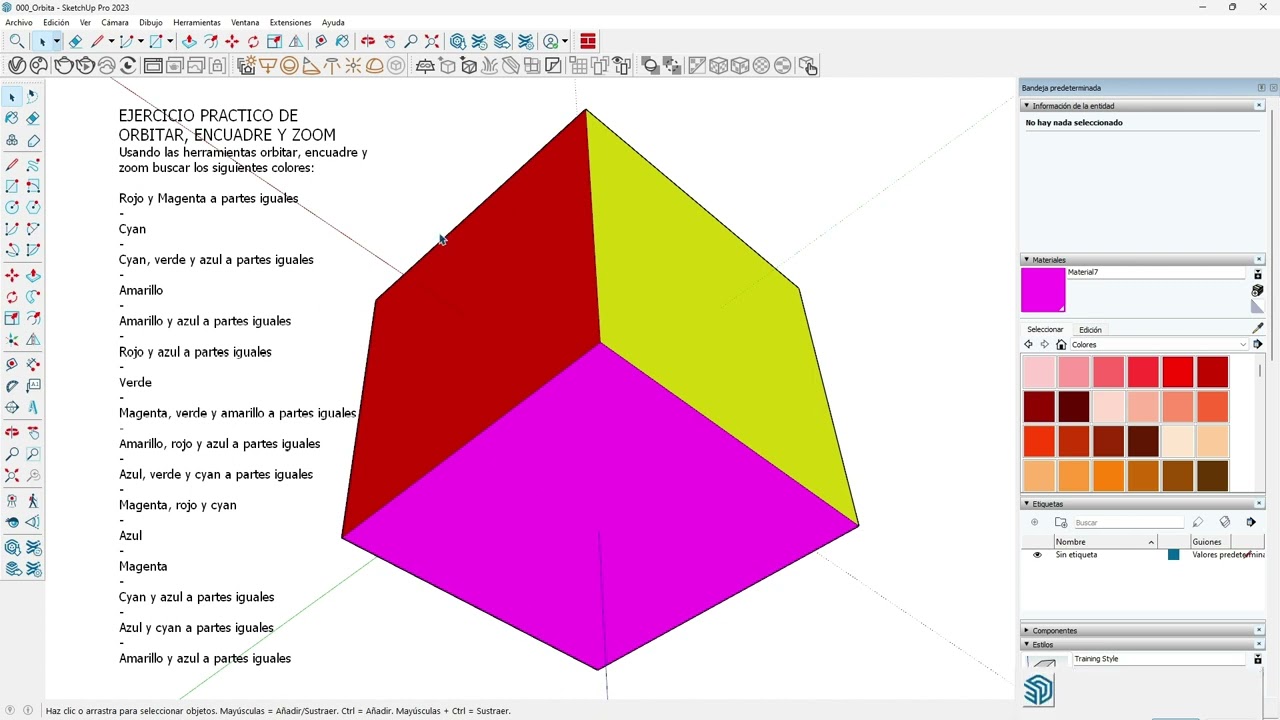This screenshot has width=1280, height=720.
Task: Click blue color box for Sin etiqueta
Action: pos(1173,555)
